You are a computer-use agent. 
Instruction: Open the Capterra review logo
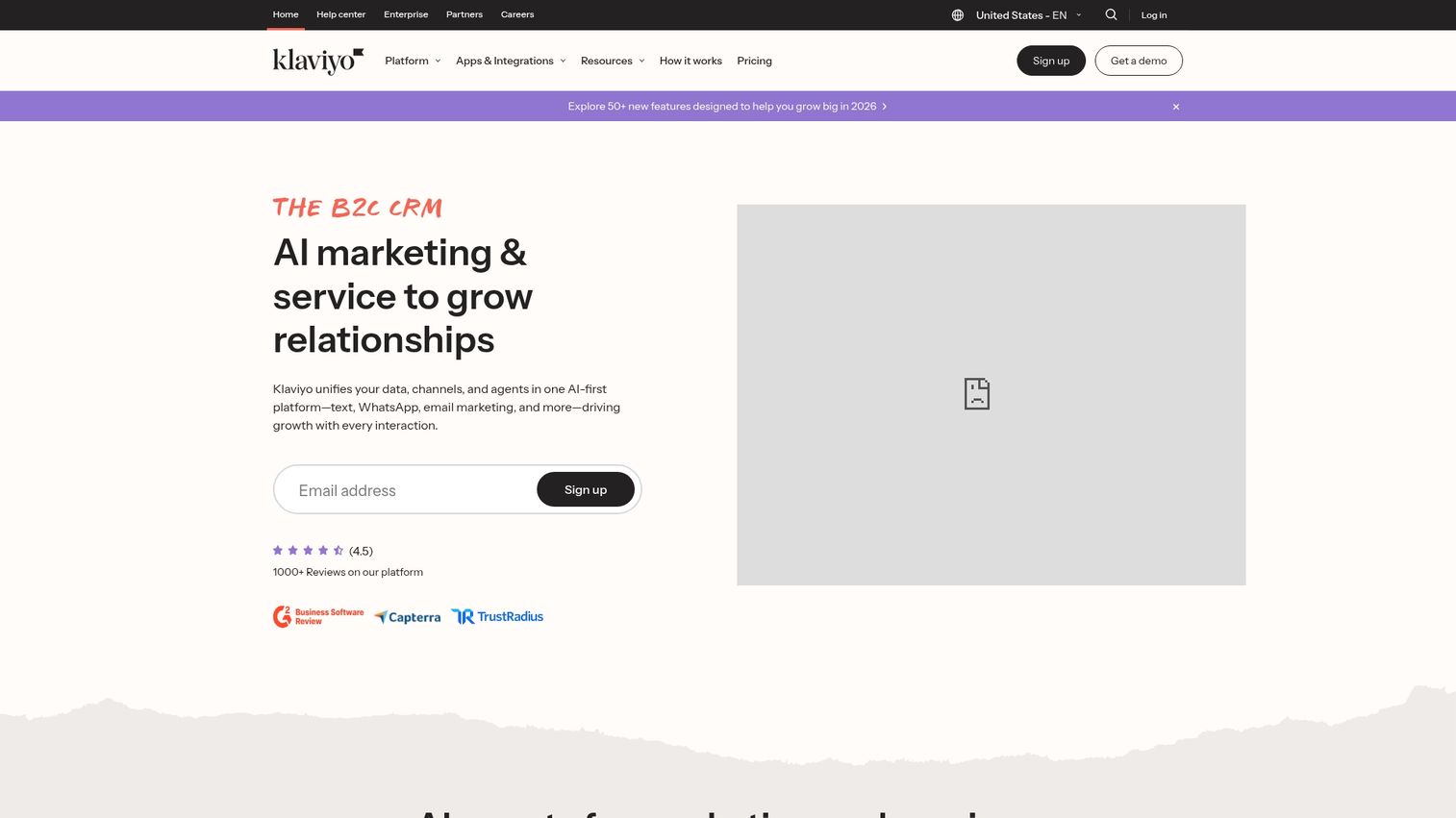click(x=408, y=617)
